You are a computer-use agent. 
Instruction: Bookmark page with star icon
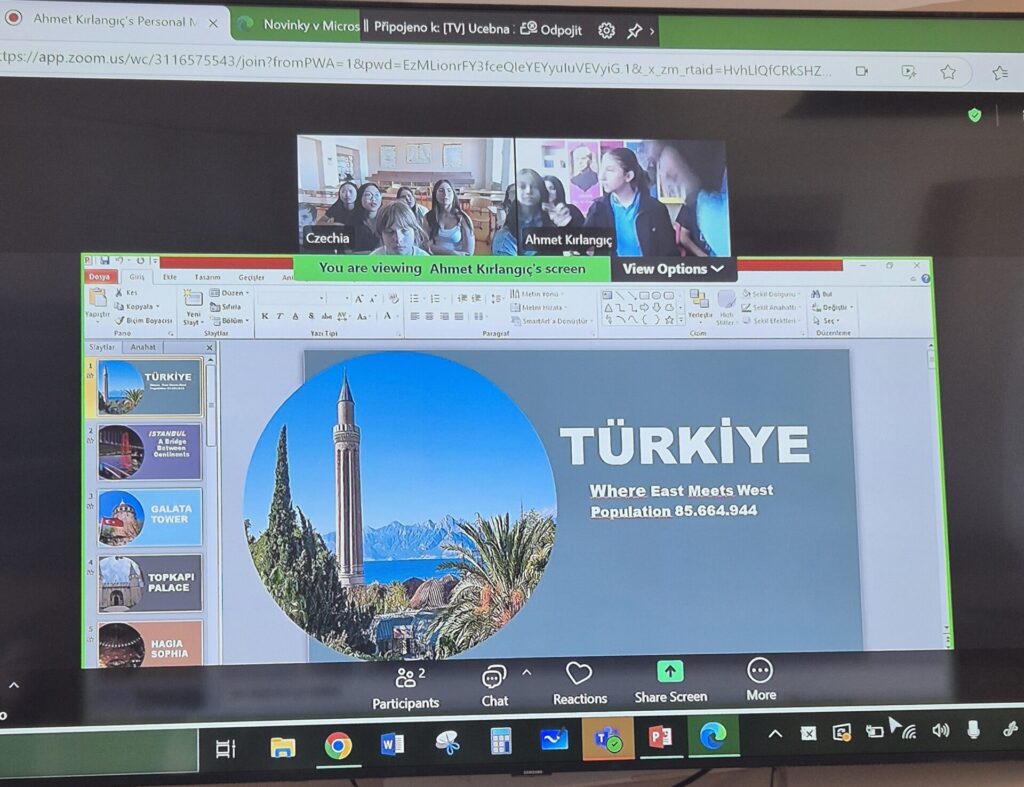[x=948, y=72]
